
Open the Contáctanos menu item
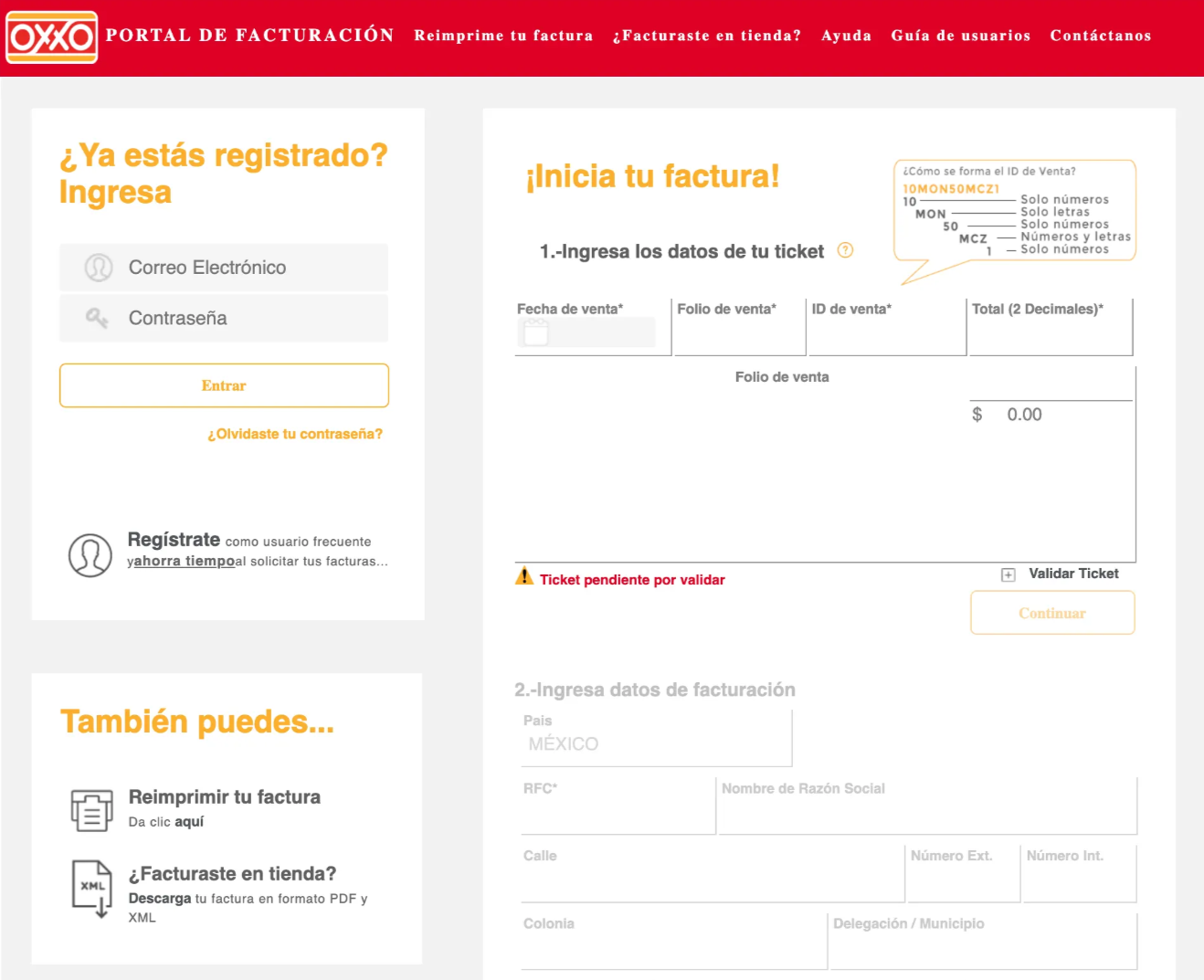click(1100, 36)
